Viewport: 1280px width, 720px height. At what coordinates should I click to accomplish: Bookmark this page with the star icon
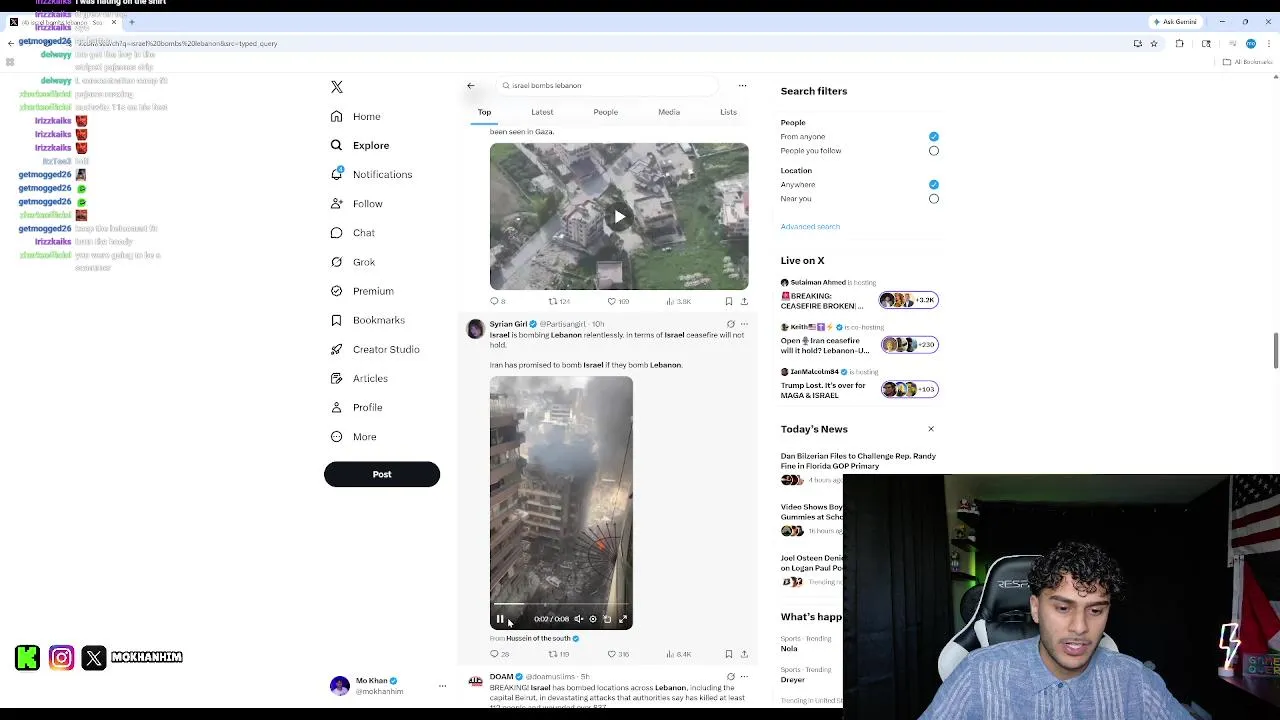[1154, 44]
